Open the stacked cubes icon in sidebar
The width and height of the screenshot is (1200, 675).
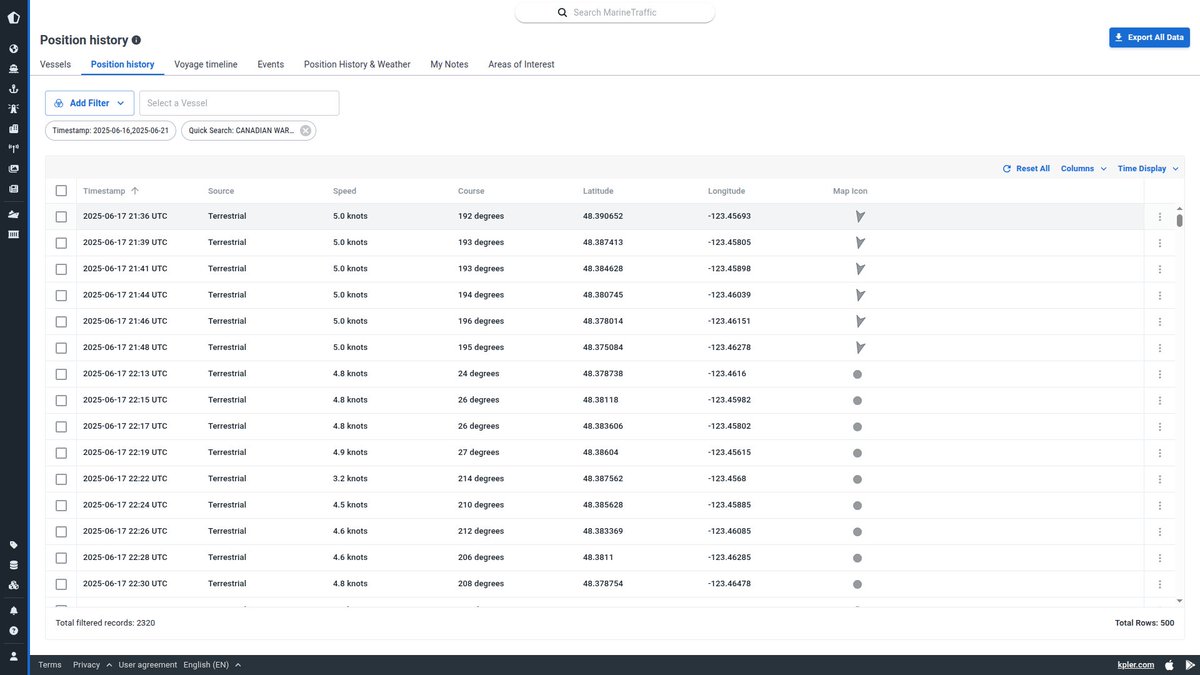point(14,585)
